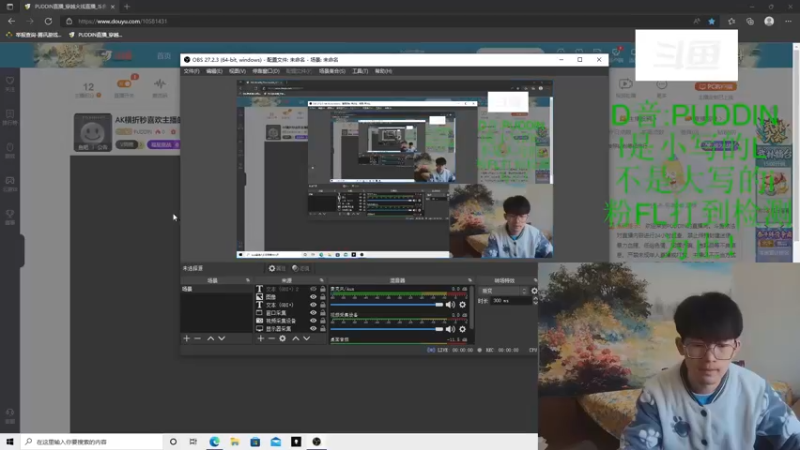Image resolution: width=800 pixels, height=450 pixels.
Task: Toggle the browser favorites star icon
Action: pos(711,21)
